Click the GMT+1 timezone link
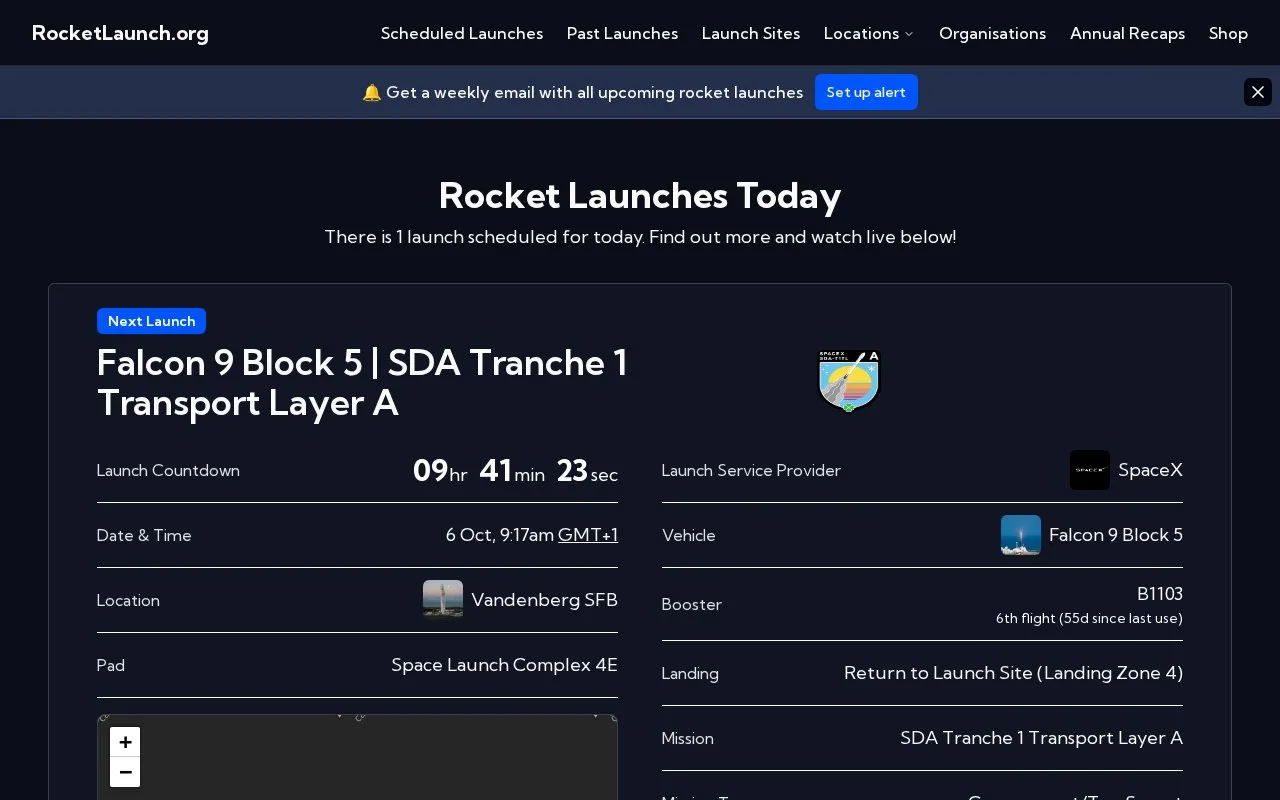This screenshot has height=800, width=1280. tap(588, 535)
